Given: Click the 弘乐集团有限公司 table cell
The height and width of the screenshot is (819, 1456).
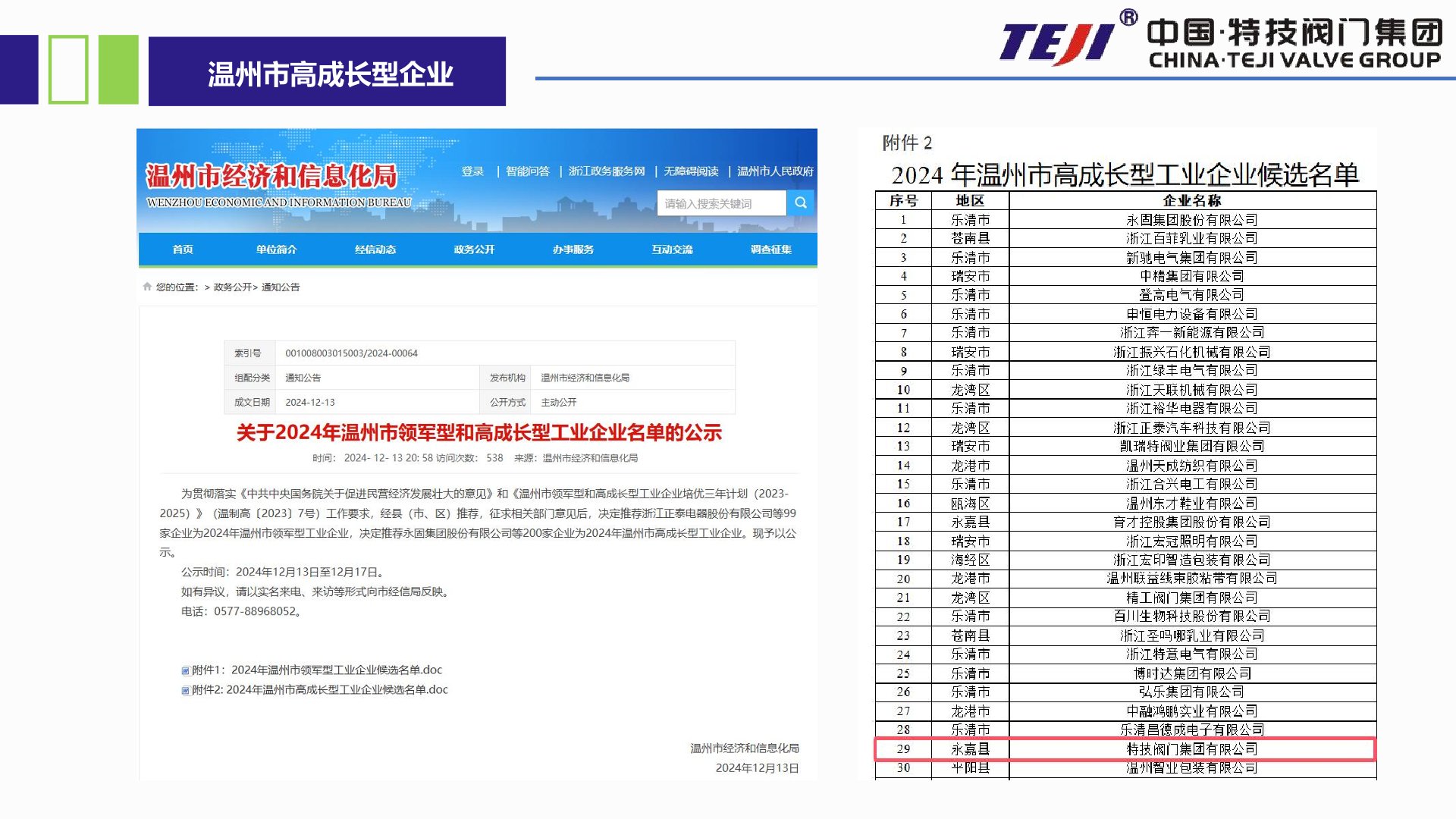Looking at the screenshot, I should click(1192, 692).
